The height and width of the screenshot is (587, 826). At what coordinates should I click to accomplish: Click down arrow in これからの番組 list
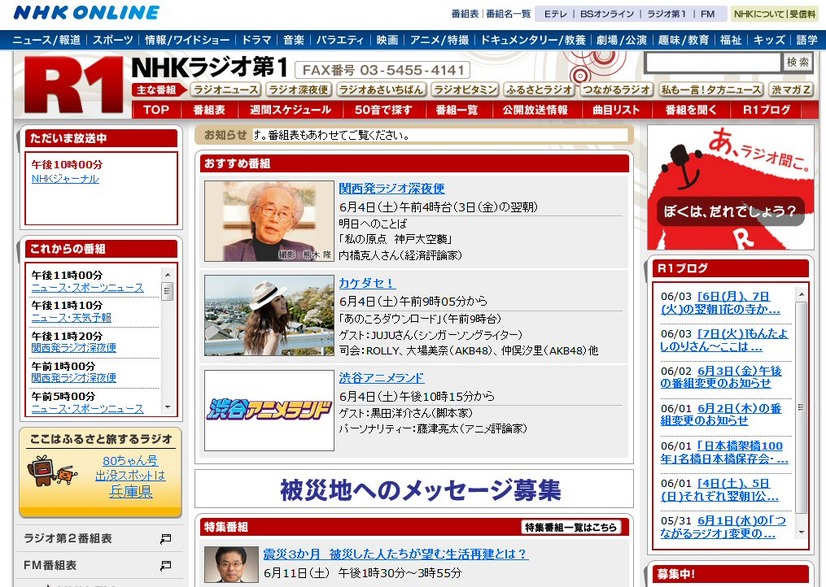coord(168,407)
